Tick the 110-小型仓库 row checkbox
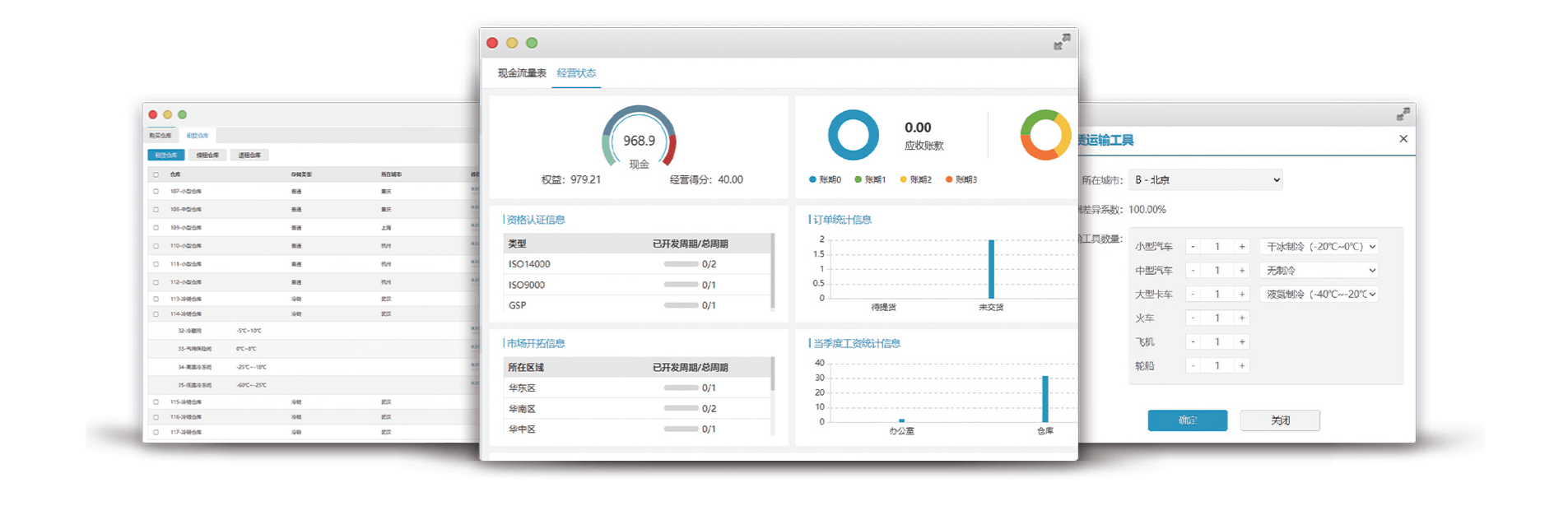 point(156,246)
